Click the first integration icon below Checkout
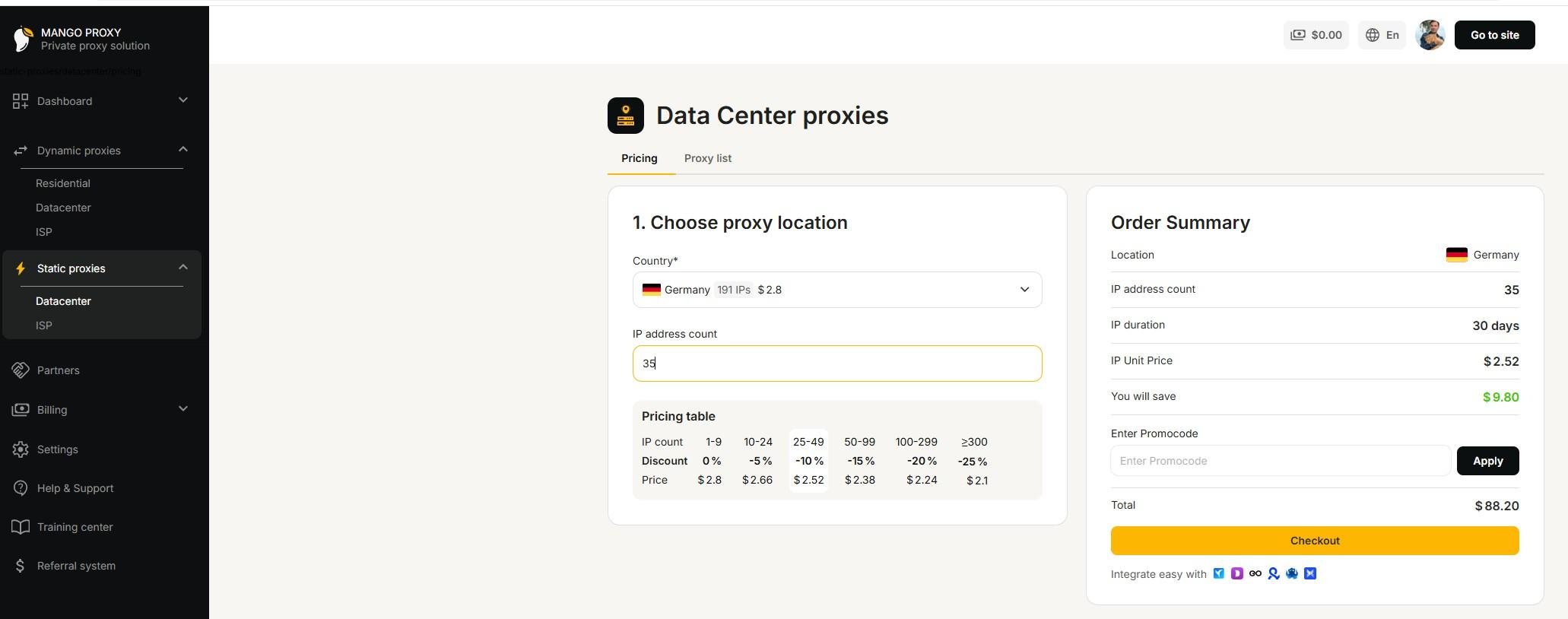The image size is (1568, 619). 1218,573
